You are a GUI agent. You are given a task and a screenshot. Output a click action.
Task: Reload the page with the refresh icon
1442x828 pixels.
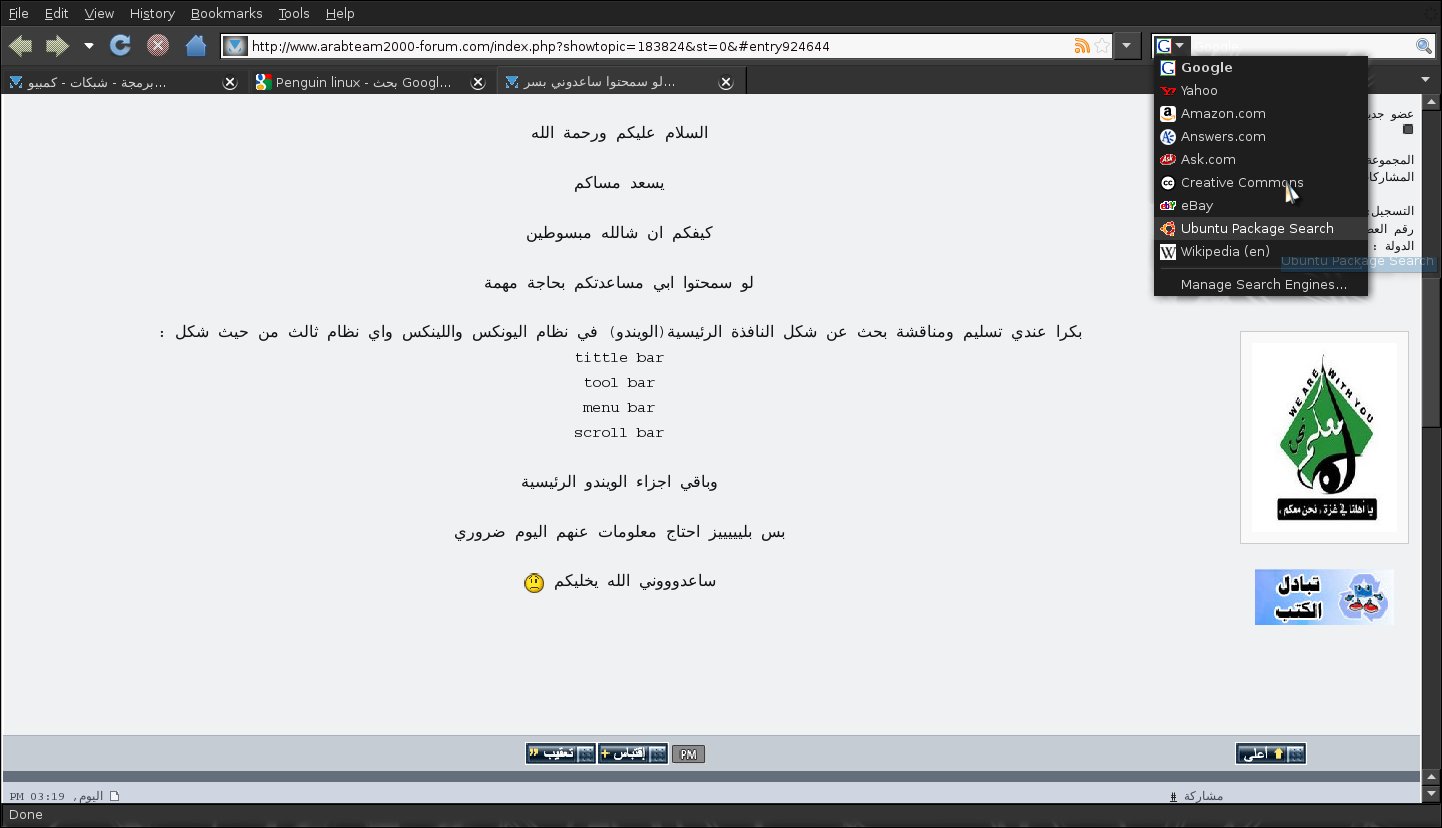click(121, 46)
